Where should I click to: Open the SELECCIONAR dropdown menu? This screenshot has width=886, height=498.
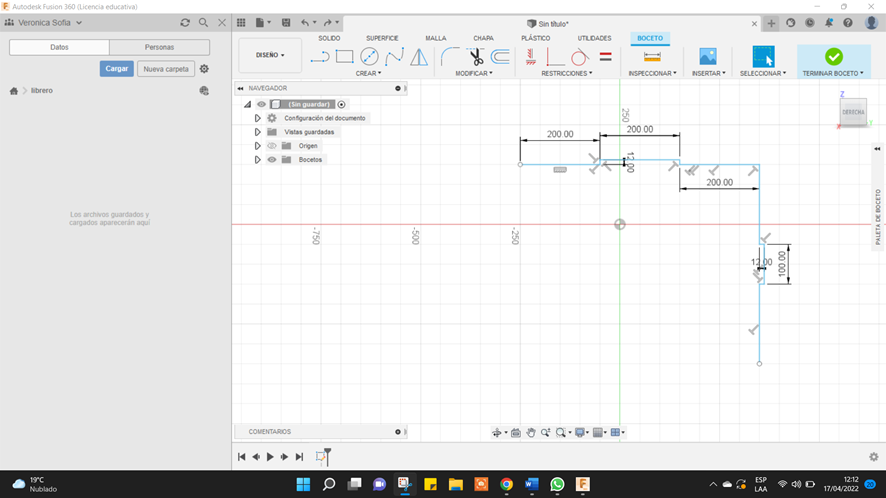[x=763, y=73]
